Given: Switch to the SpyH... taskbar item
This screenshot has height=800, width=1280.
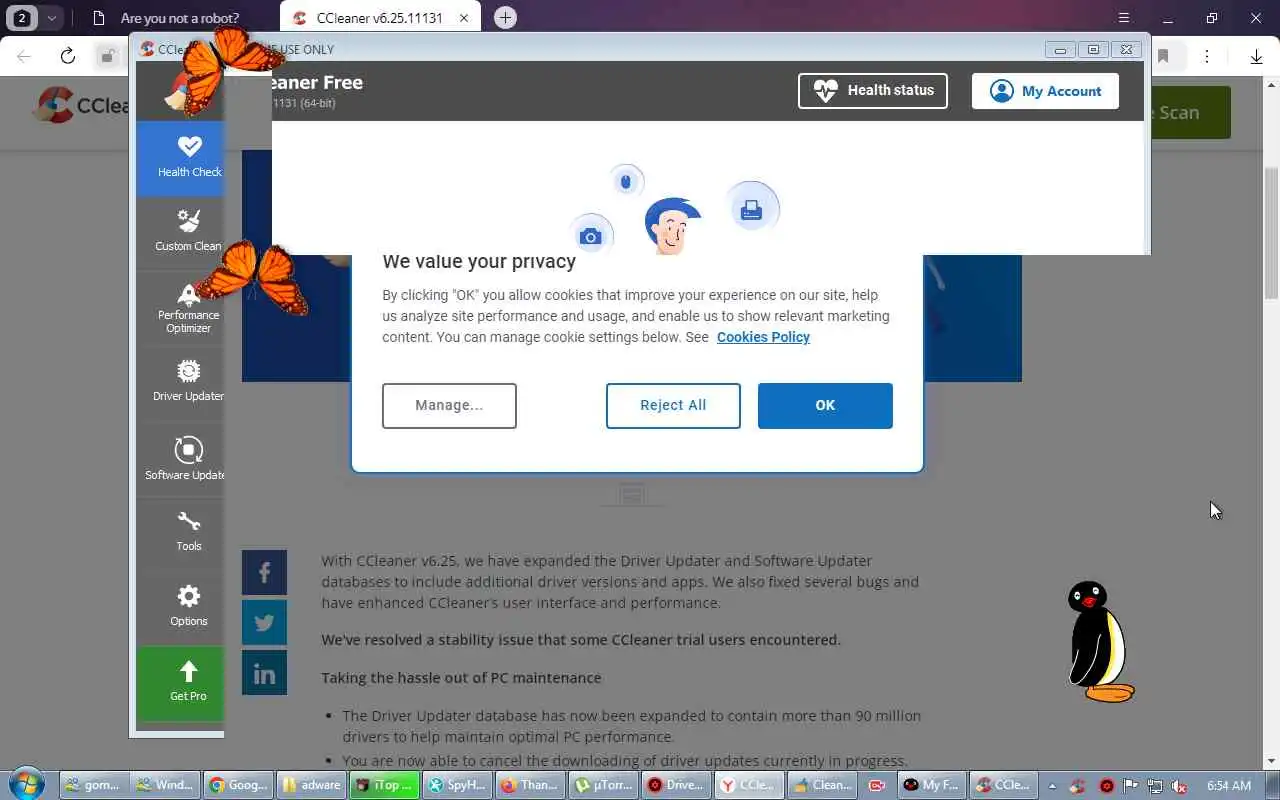Looking at the screenshot, I should (455, 785).
